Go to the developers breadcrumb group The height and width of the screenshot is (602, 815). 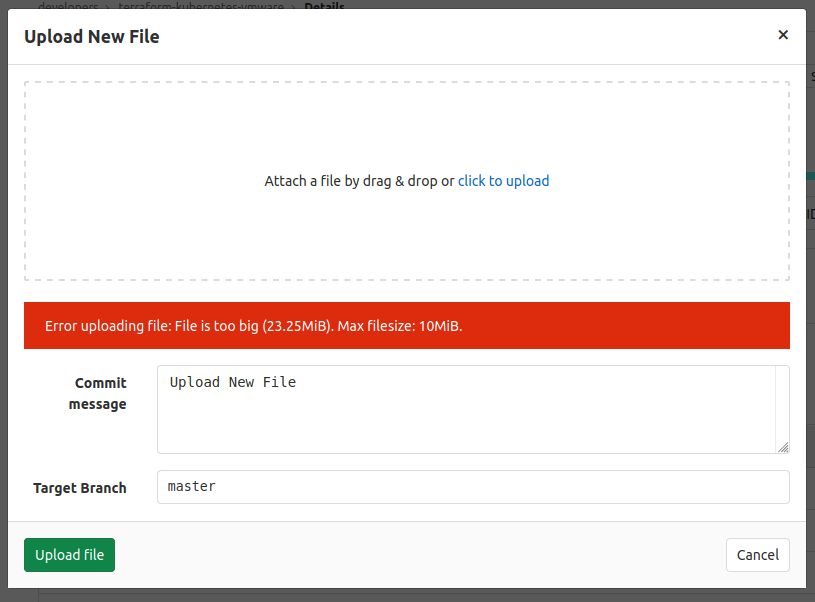[x=68, y=6]
